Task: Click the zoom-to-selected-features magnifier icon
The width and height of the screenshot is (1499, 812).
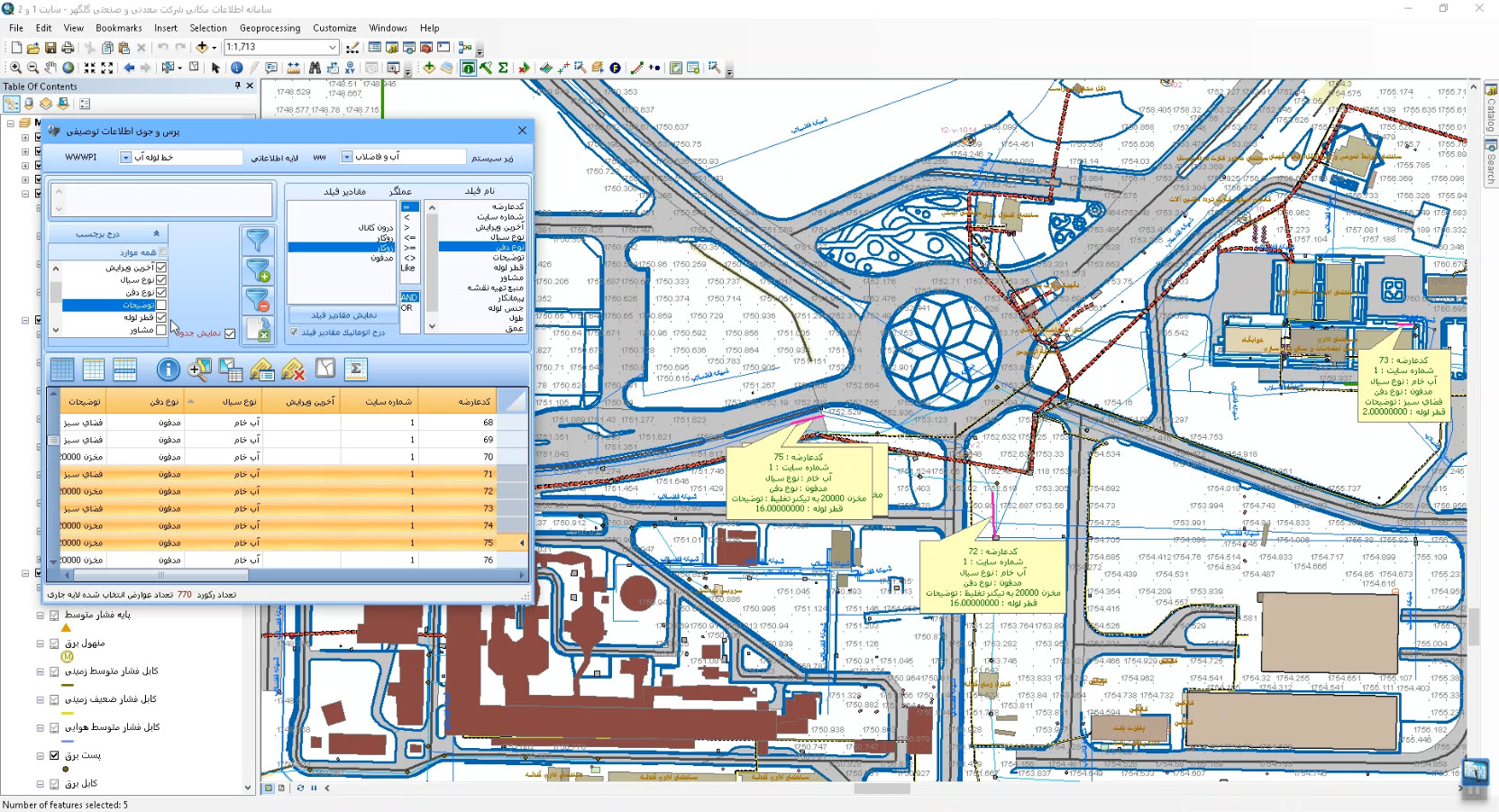Action: point(199,369)
